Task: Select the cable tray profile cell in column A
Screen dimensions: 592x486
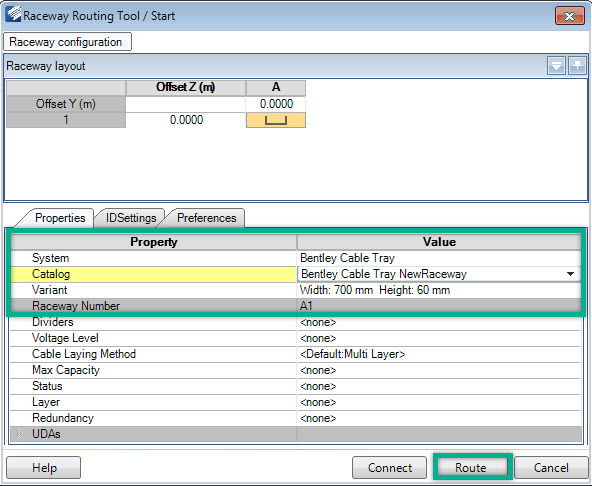Action: click(x=276, y=120)
